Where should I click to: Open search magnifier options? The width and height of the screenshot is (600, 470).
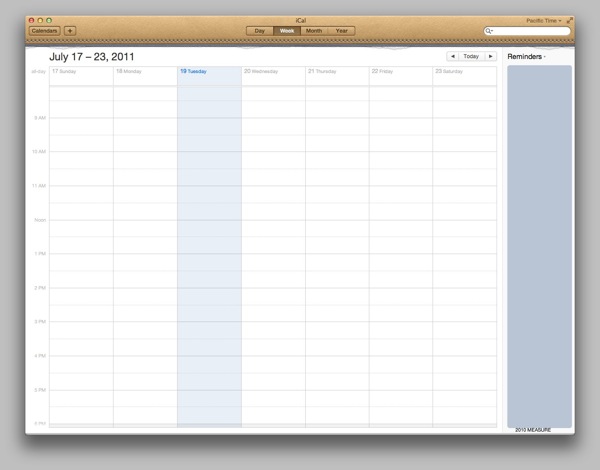(489, 31)
